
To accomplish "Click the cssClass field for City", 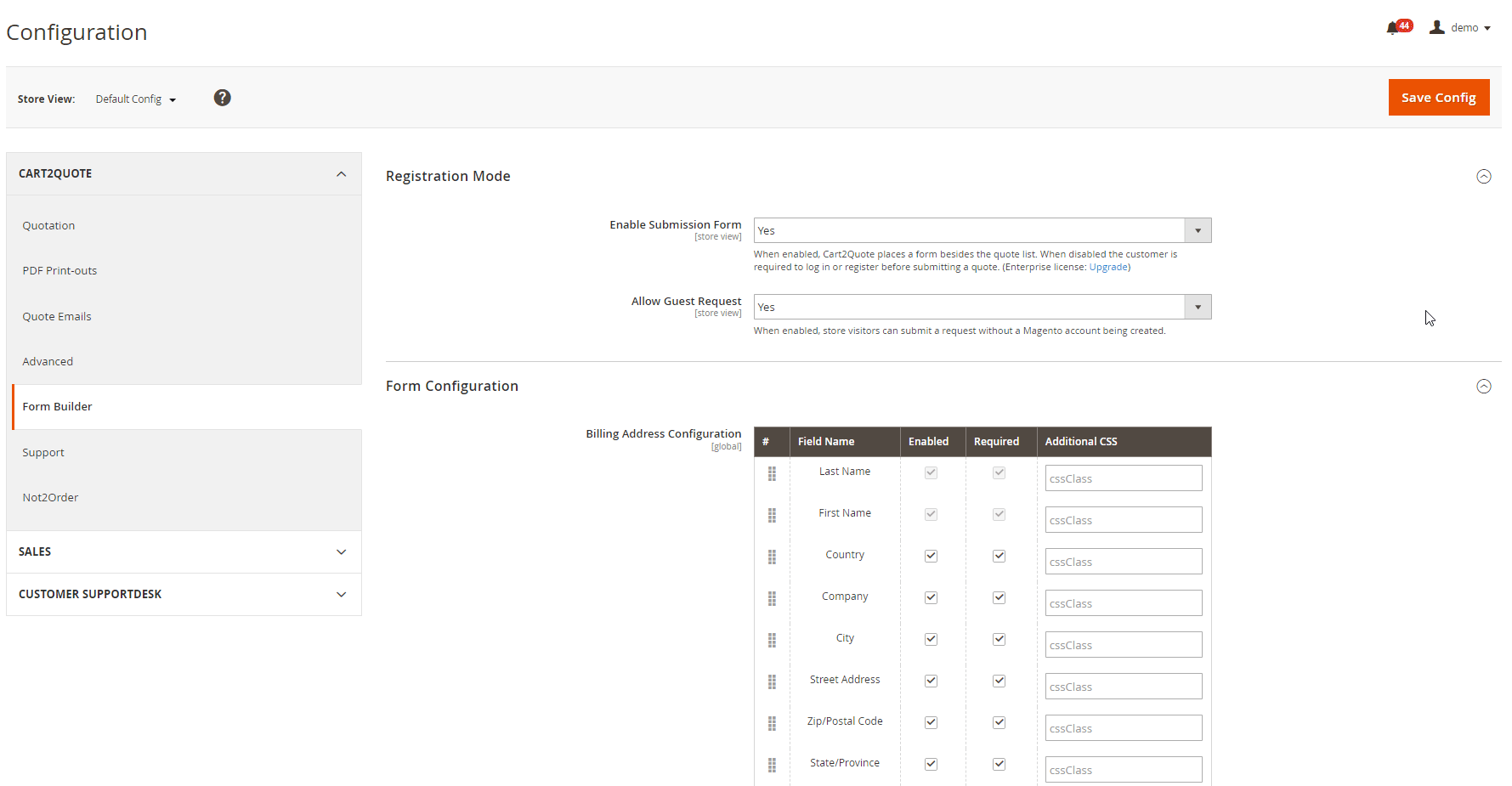I will pyautogui.click(x=1124, y=644).
